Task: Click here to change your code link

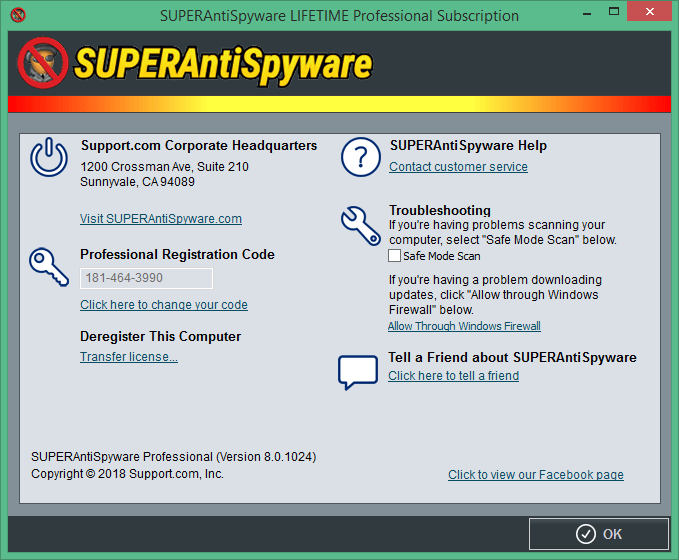Action: [x=164, y=305]
